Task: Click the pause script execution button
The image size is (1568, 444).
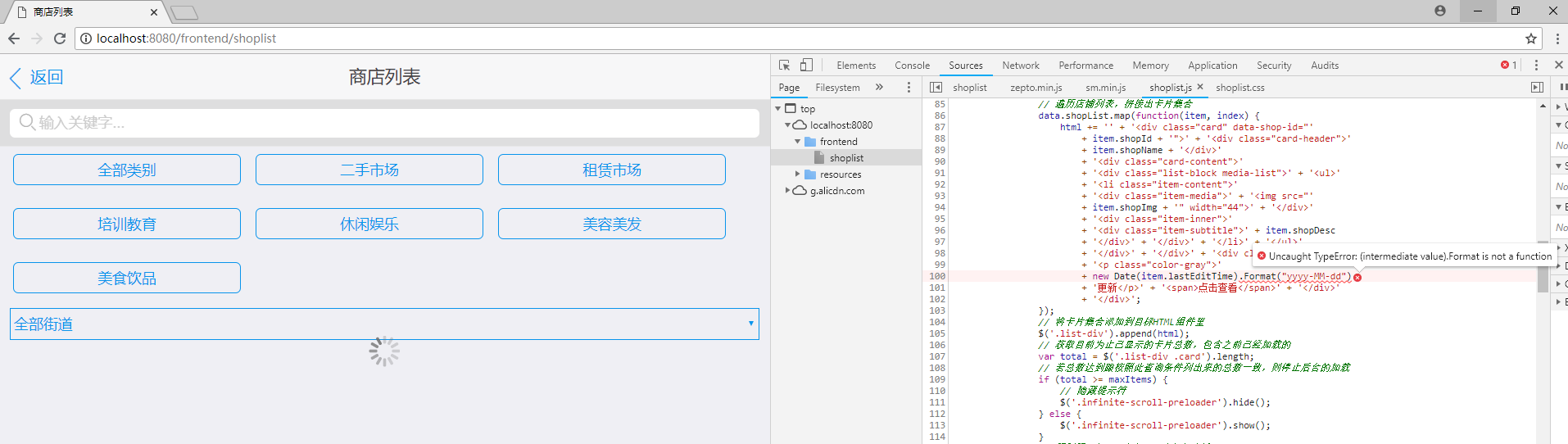Action: tap(1562, 87)
